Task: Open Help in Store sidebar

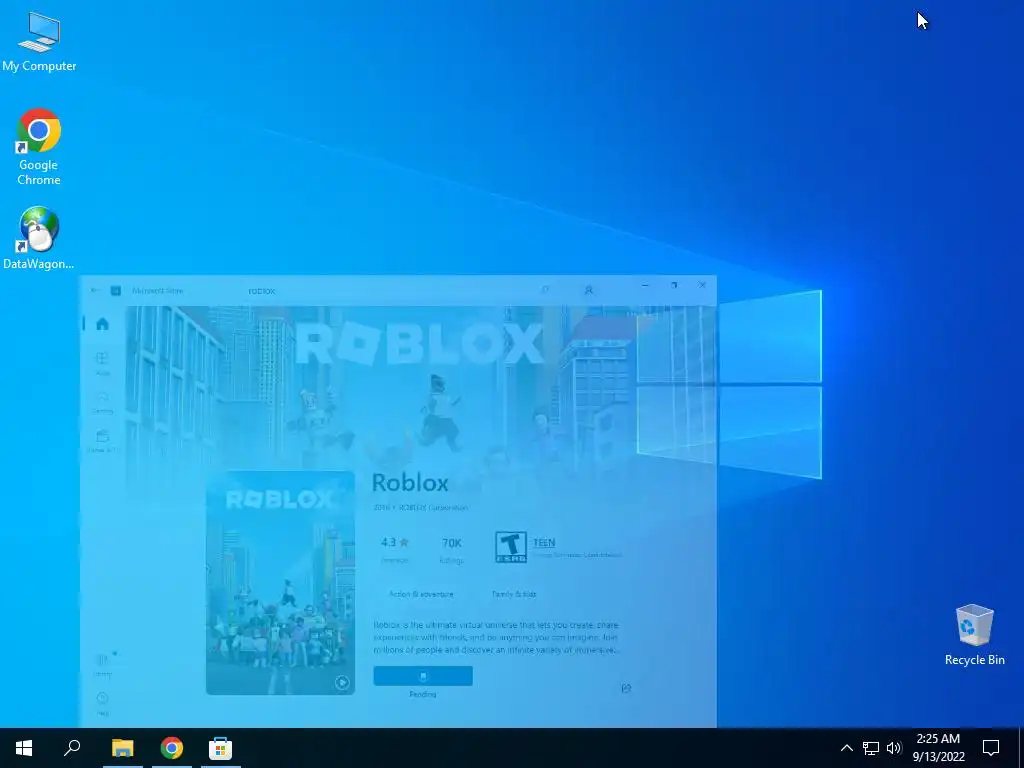Action: [103, 703]
